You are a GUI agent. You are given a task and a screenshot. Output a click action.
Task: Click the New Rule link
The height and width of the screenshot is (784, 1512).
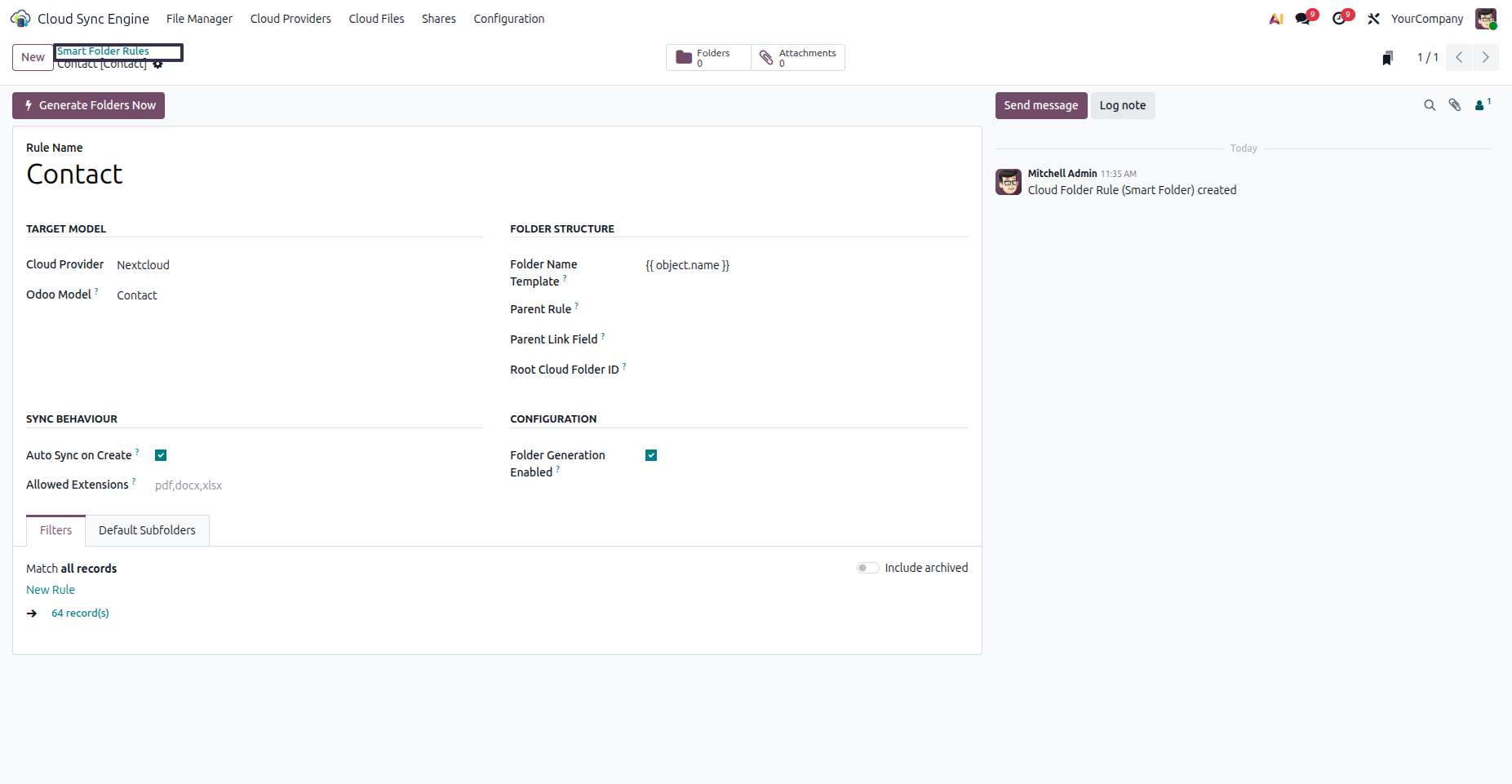(51, 590)
